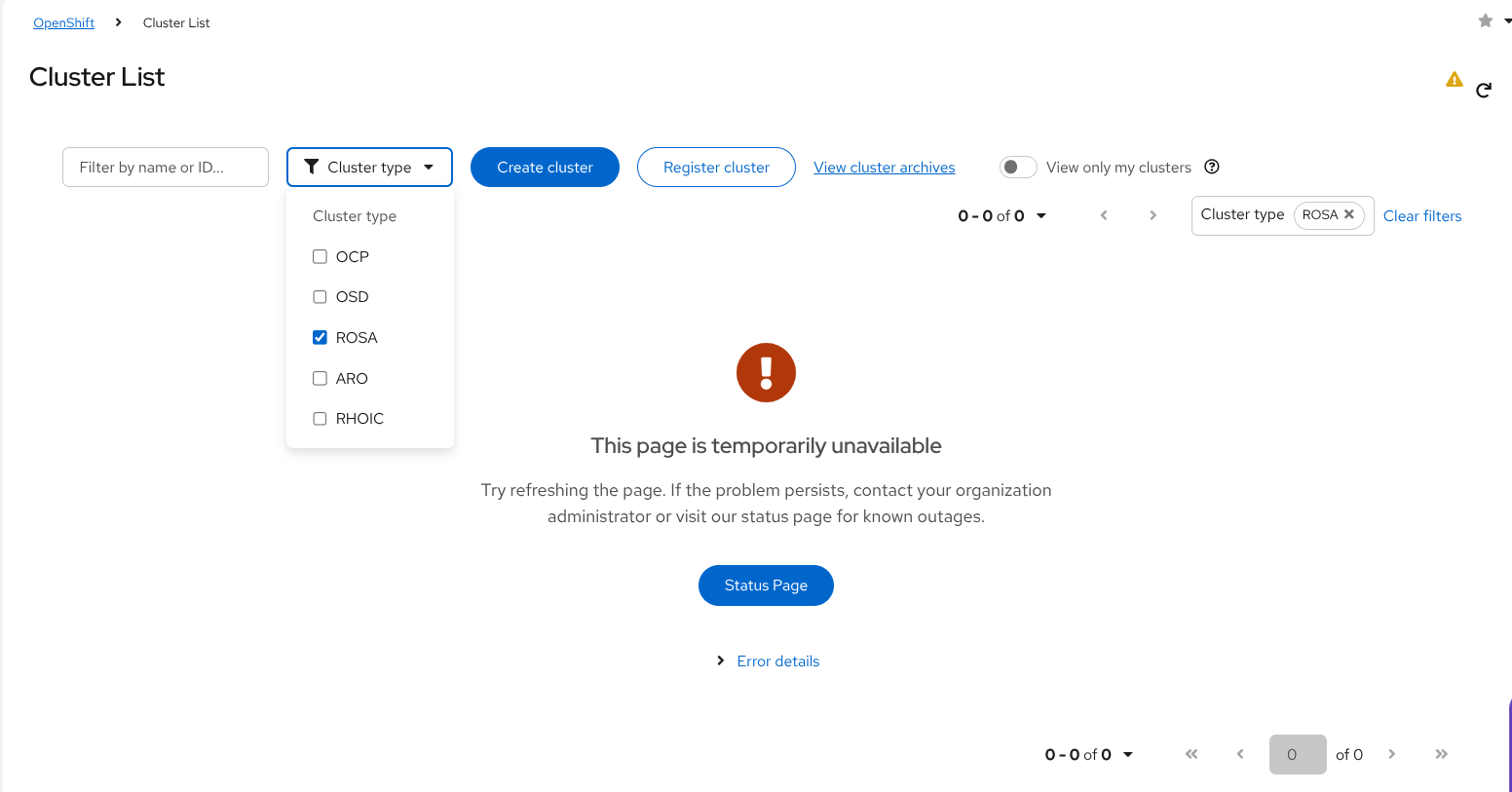The height and width of the screenshot is (792, 1512).
Task: Click previous page arrow in bottom pagination
Action: point(1239,754)
